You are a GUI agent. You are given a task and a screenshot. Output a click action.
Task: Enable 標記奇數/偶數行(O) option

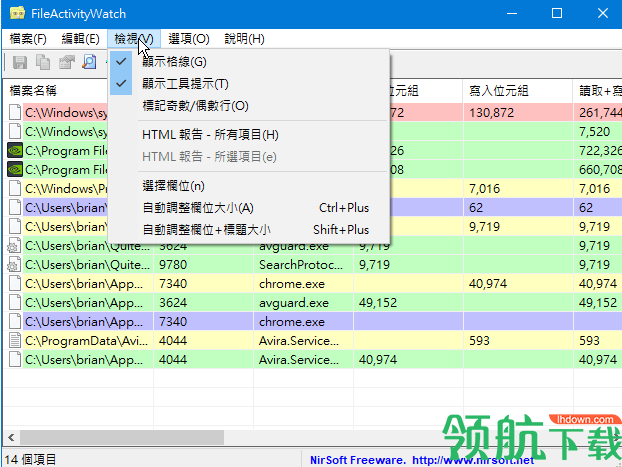point(249,106)
